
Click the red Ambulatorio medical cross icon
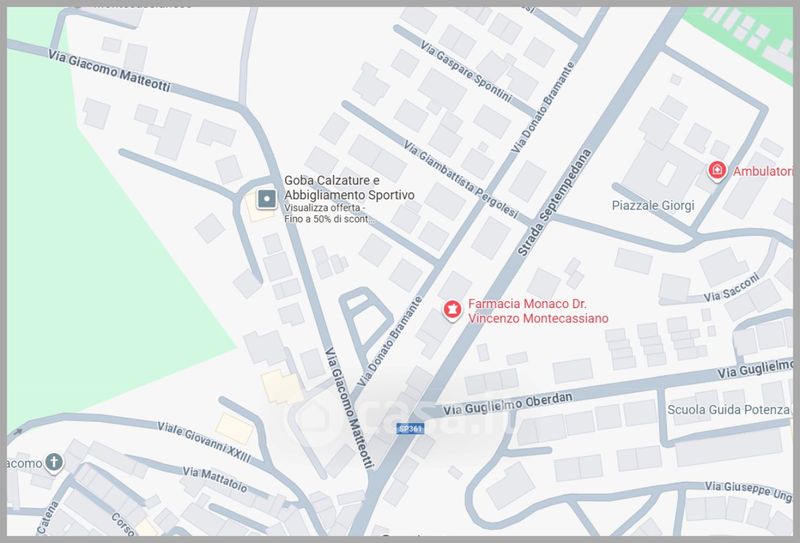(x=717, y=172)
